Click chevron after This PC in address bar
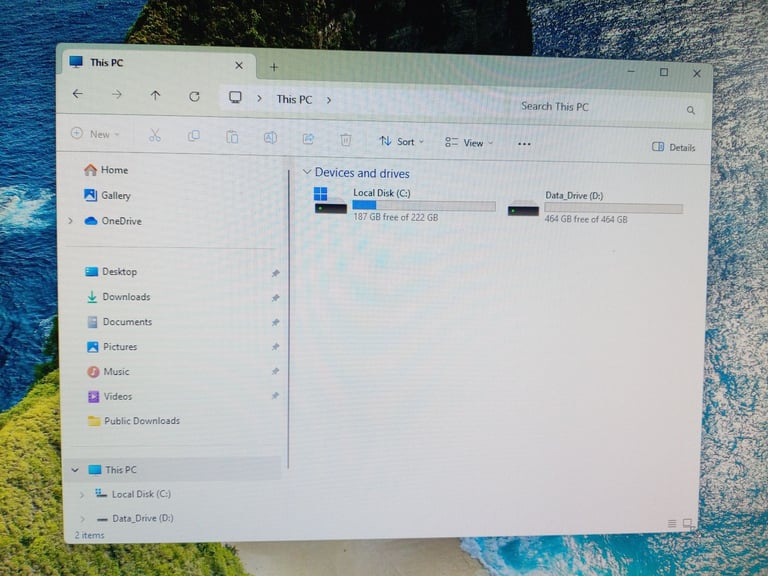The image size is (768, 576). point(329,100)
